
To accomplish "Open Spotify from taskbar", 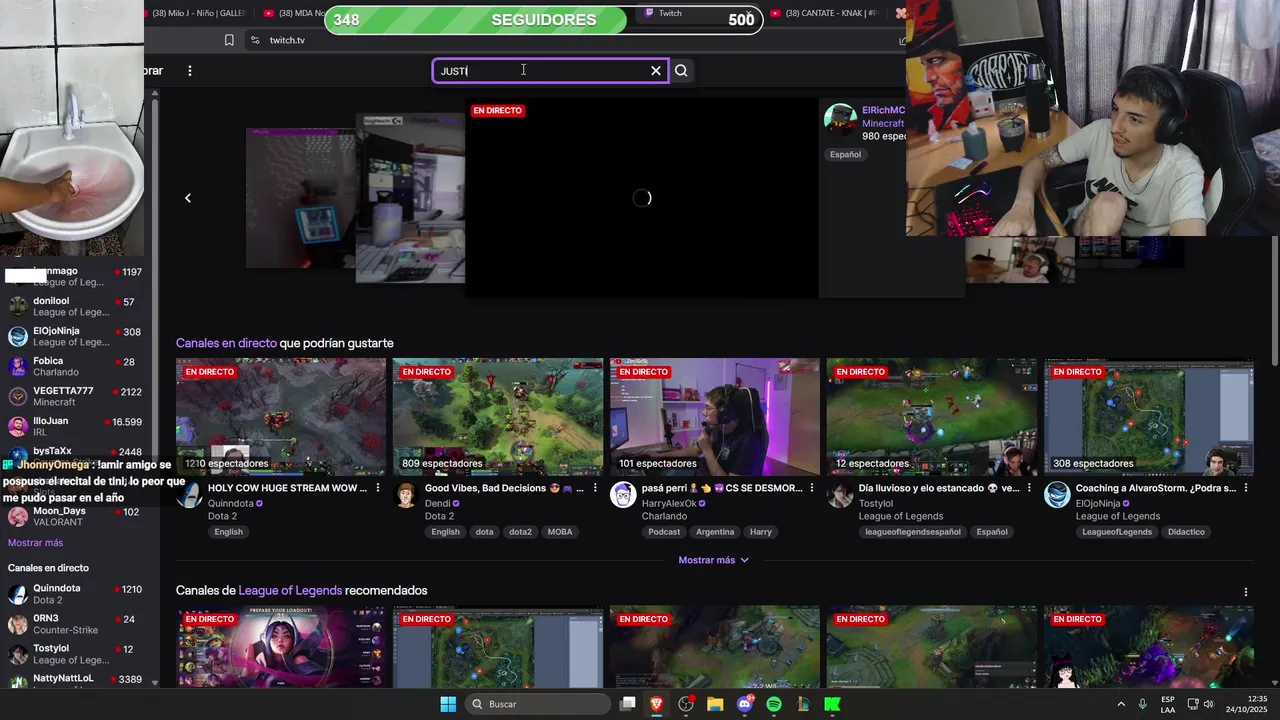I will (774, 704).
